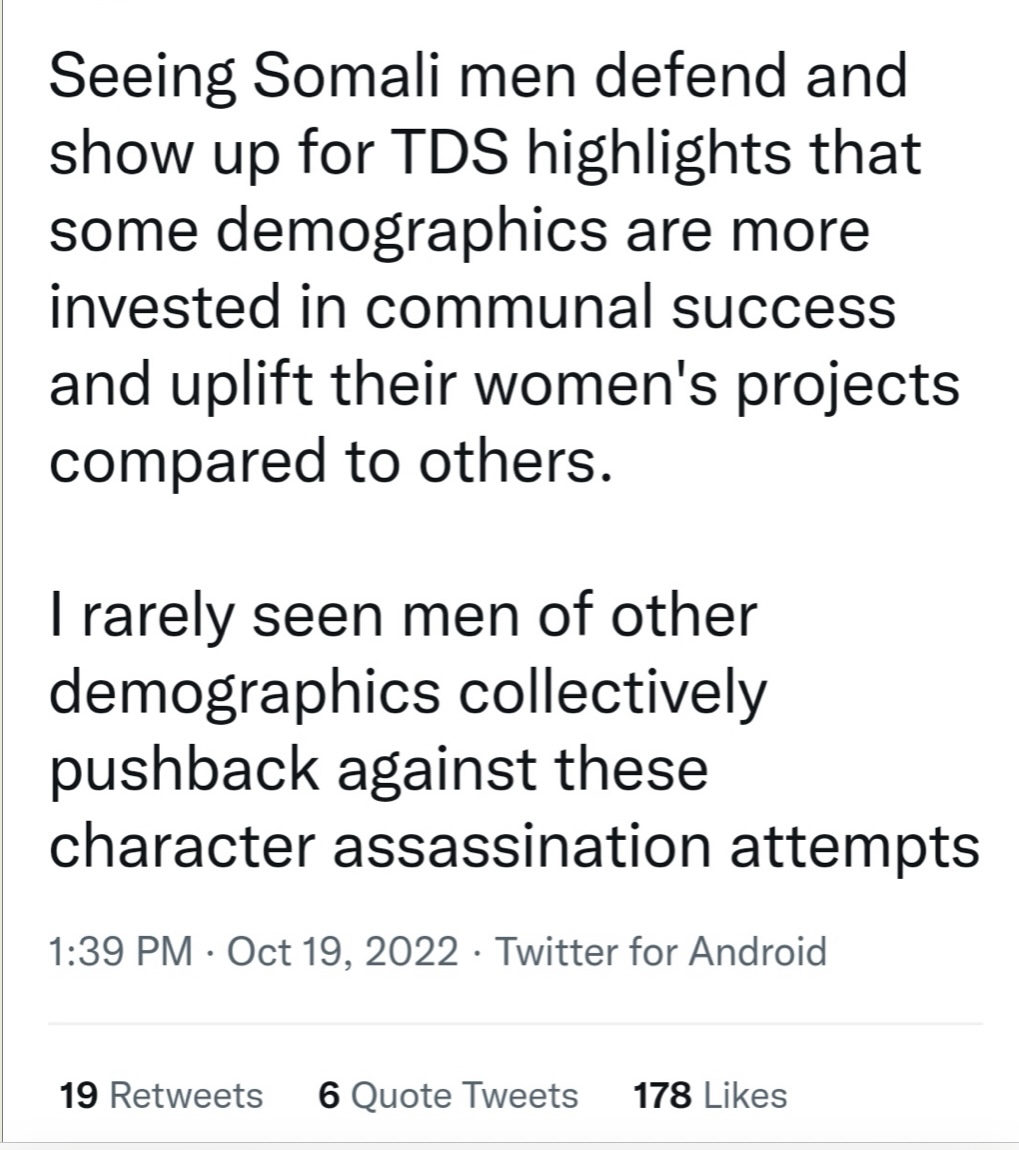The width and height of the screenshot is (1019, 1150).
Task: Click 'character assassination attempts' line
Action: point(514,847)
